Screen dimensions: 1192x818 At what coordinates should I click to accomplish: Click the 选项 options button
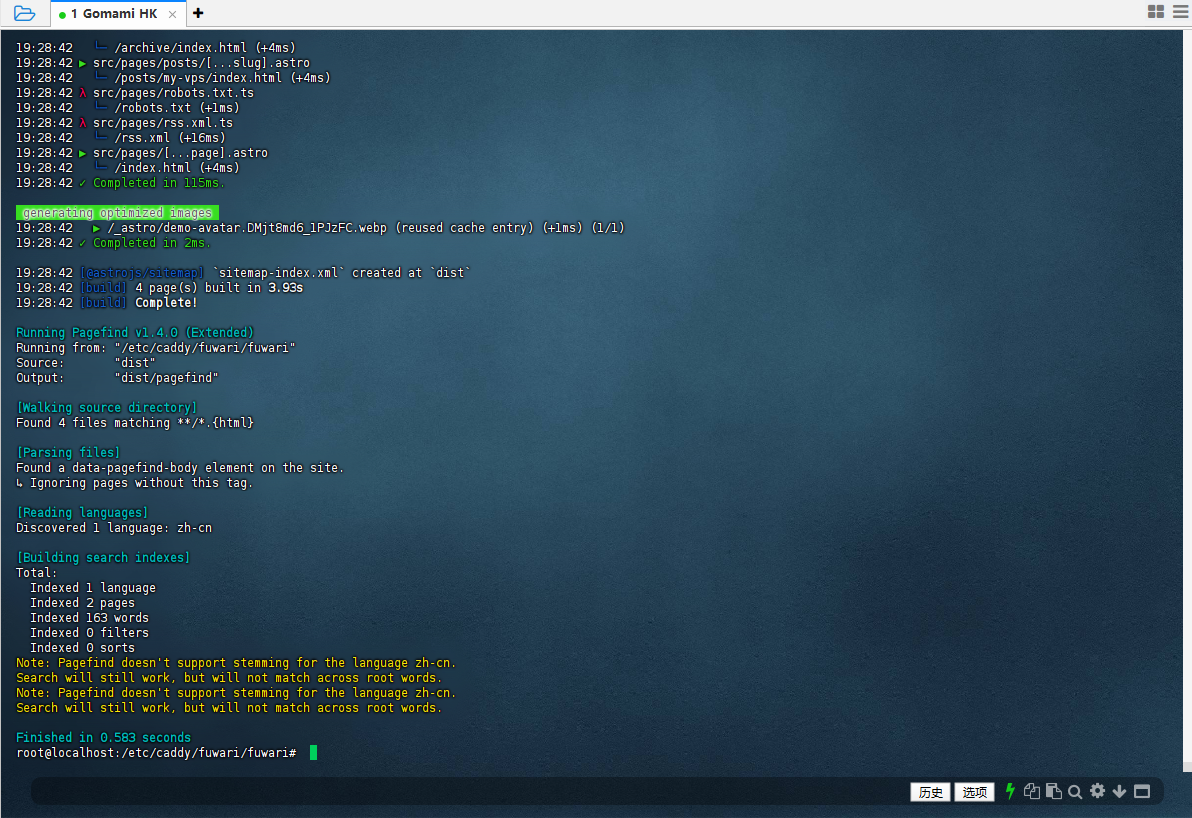974,792
